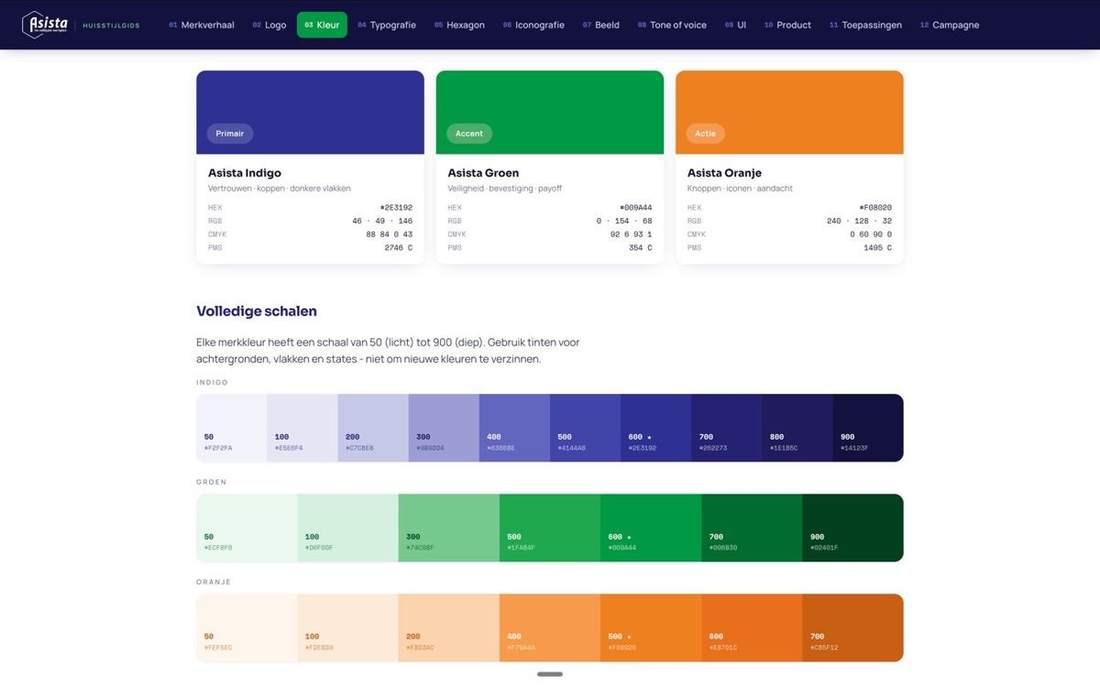This screenshot has width=1100, height=686.
Task: Pick the Indigo 800 swatch
Action: pyautogui.click(x=798, y=428)
